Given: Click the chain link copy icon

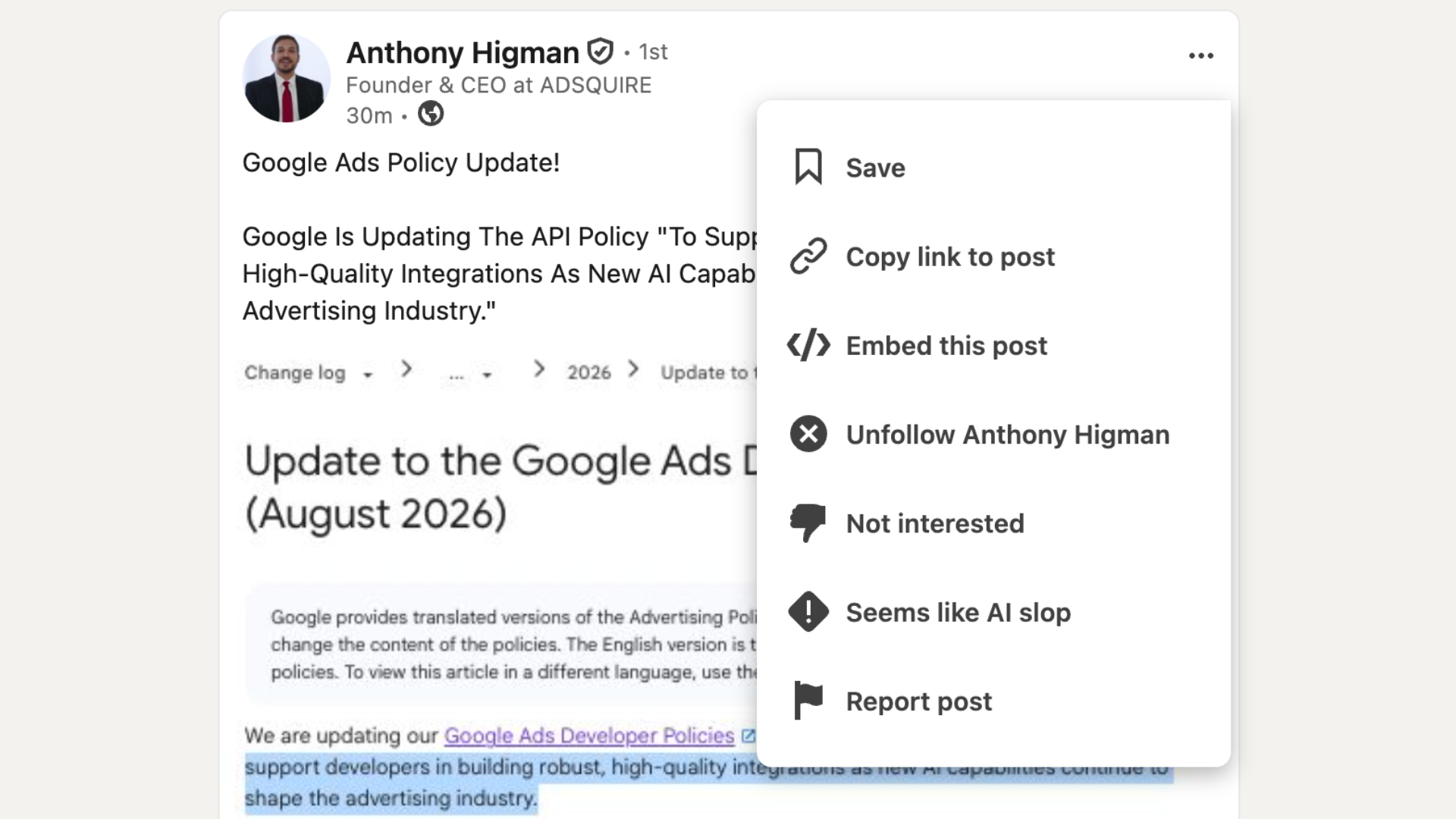Looking at the screenshot, I should (808, 256).
